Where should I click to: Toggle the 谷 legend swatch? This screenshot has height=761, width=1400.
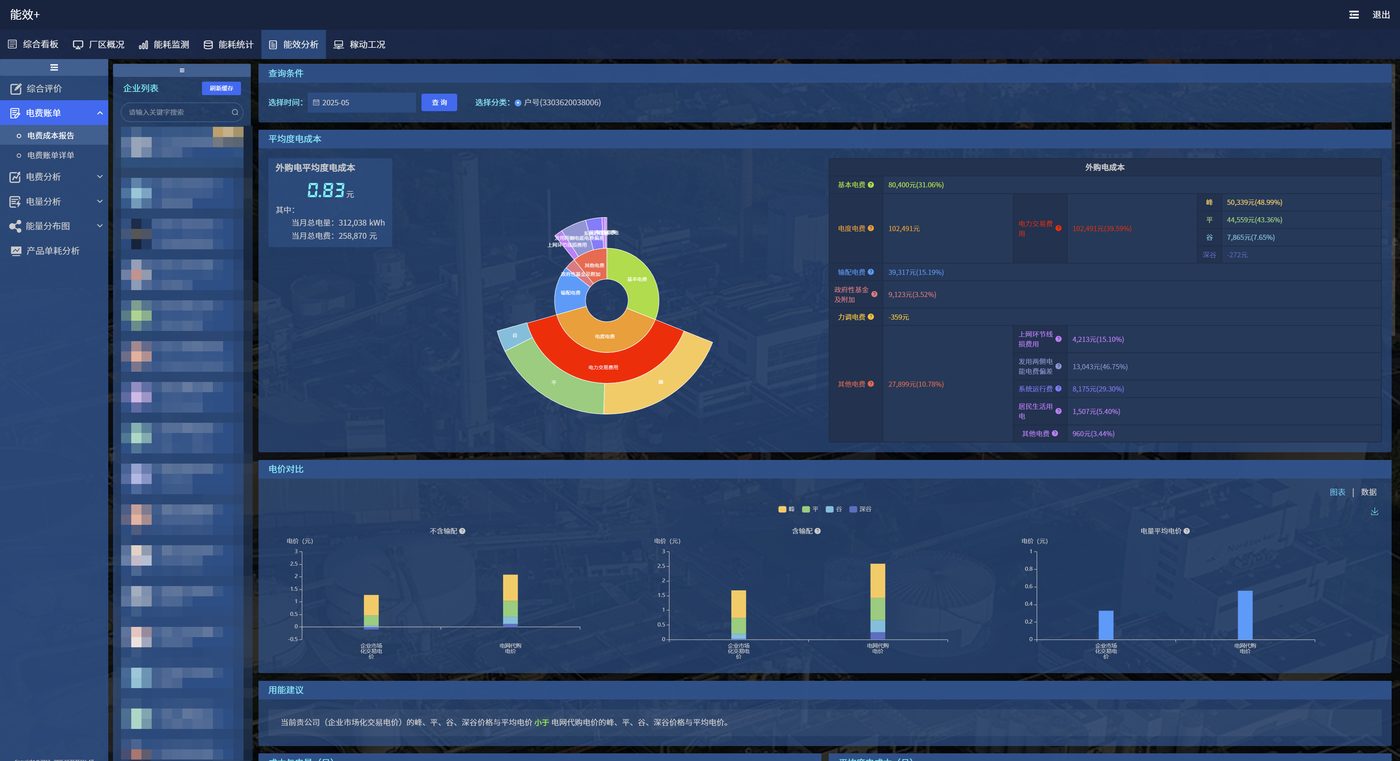point(830,509)
